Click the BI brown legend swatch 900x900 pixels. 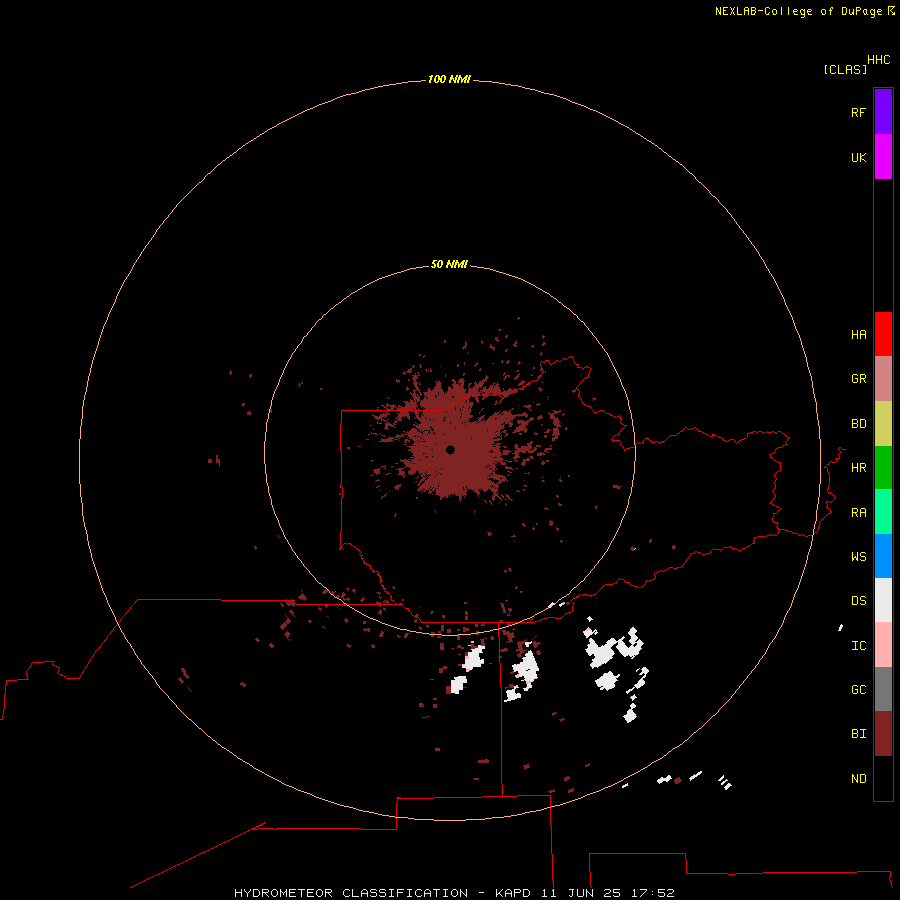(883, 734)
